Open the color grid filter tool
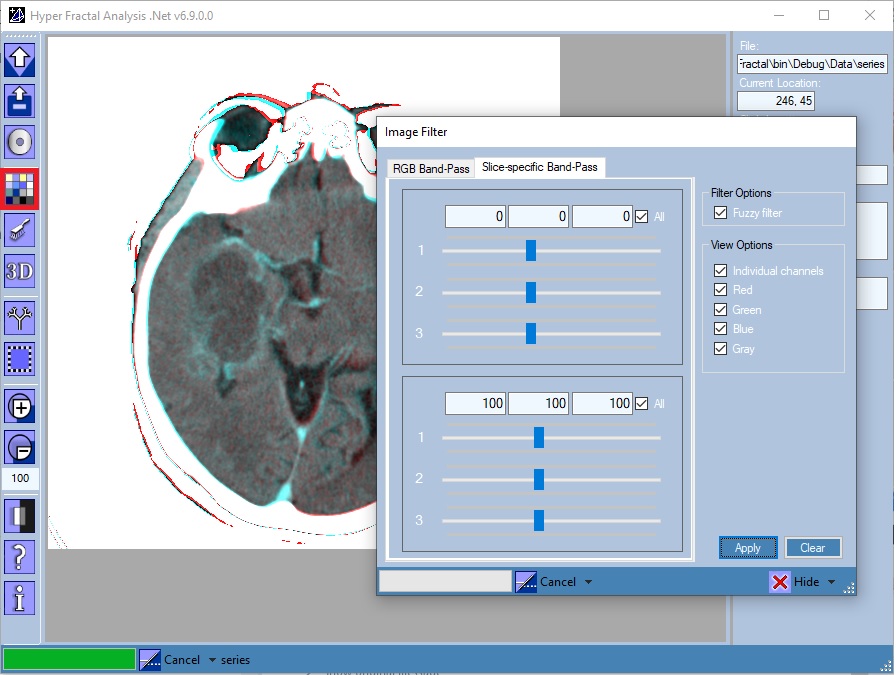The width and height of the screenshot is (896, 675). (20, 187)
